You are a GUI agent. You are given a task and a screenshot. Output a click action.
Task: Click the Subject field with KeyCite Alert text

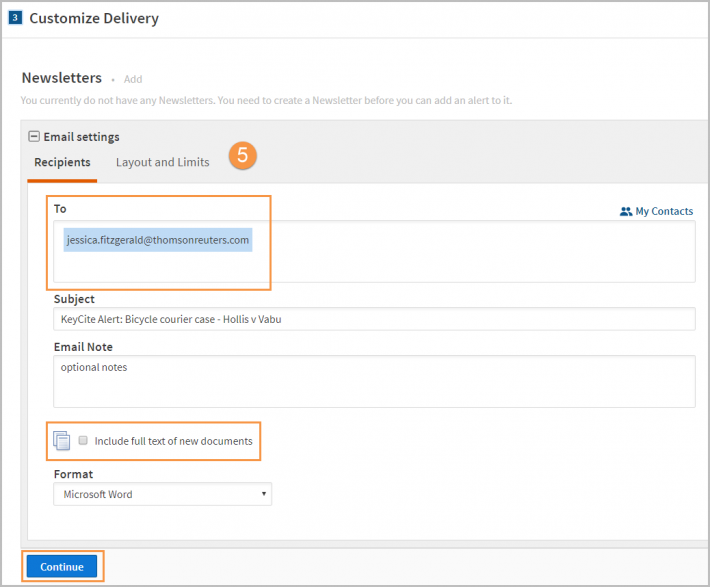tap(374, 319)
